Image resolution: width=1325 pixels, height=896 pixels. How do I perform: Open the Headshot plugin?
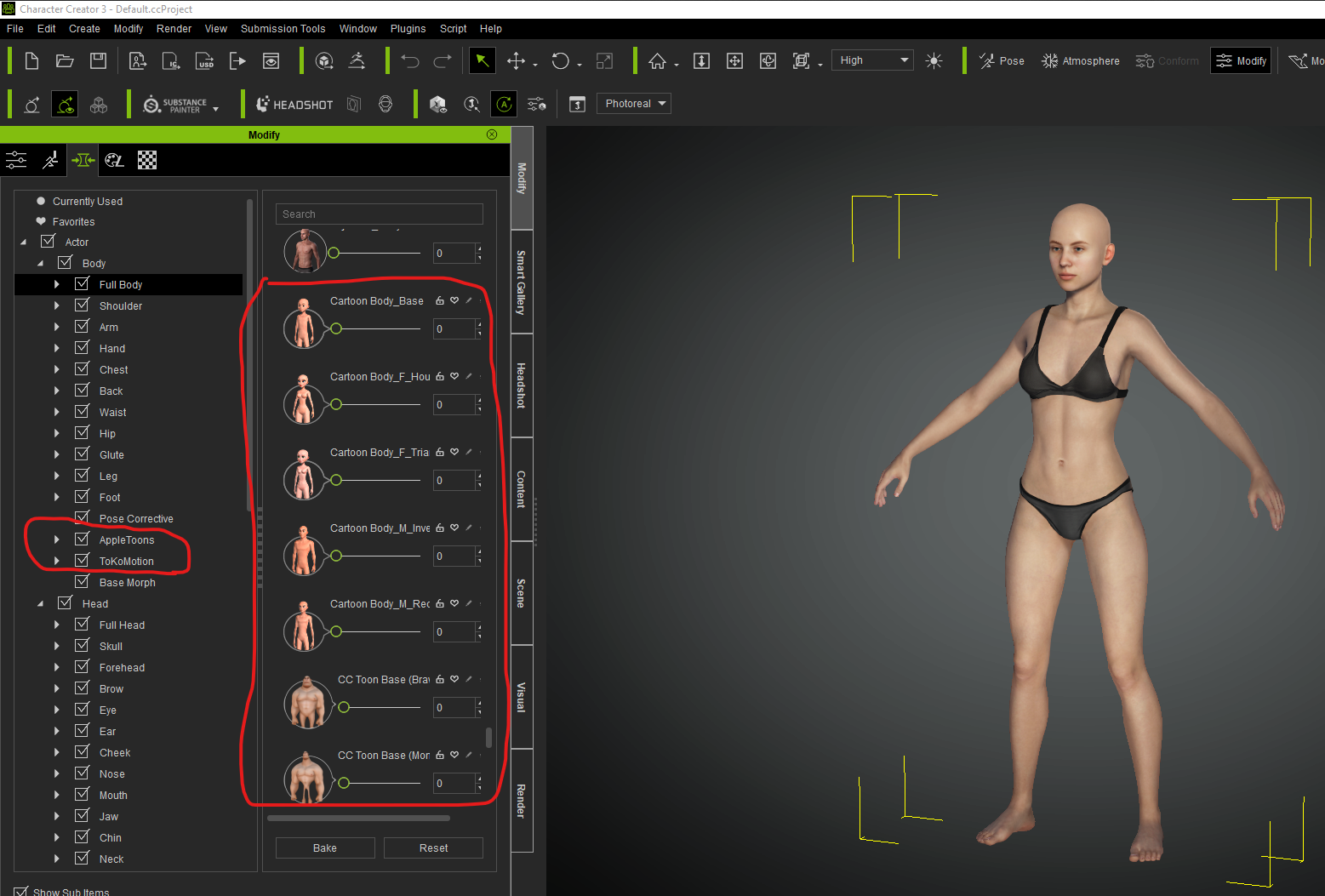pyautogui.click(x=294, y=105)
